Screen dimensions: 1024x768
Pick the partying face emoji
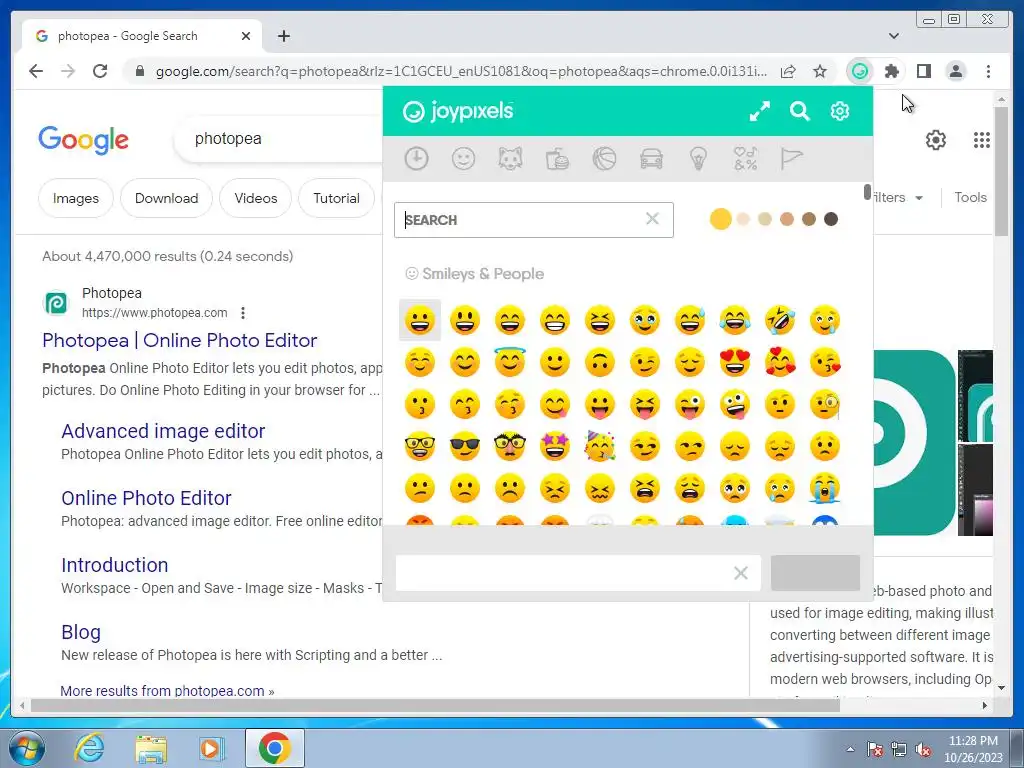600,447
